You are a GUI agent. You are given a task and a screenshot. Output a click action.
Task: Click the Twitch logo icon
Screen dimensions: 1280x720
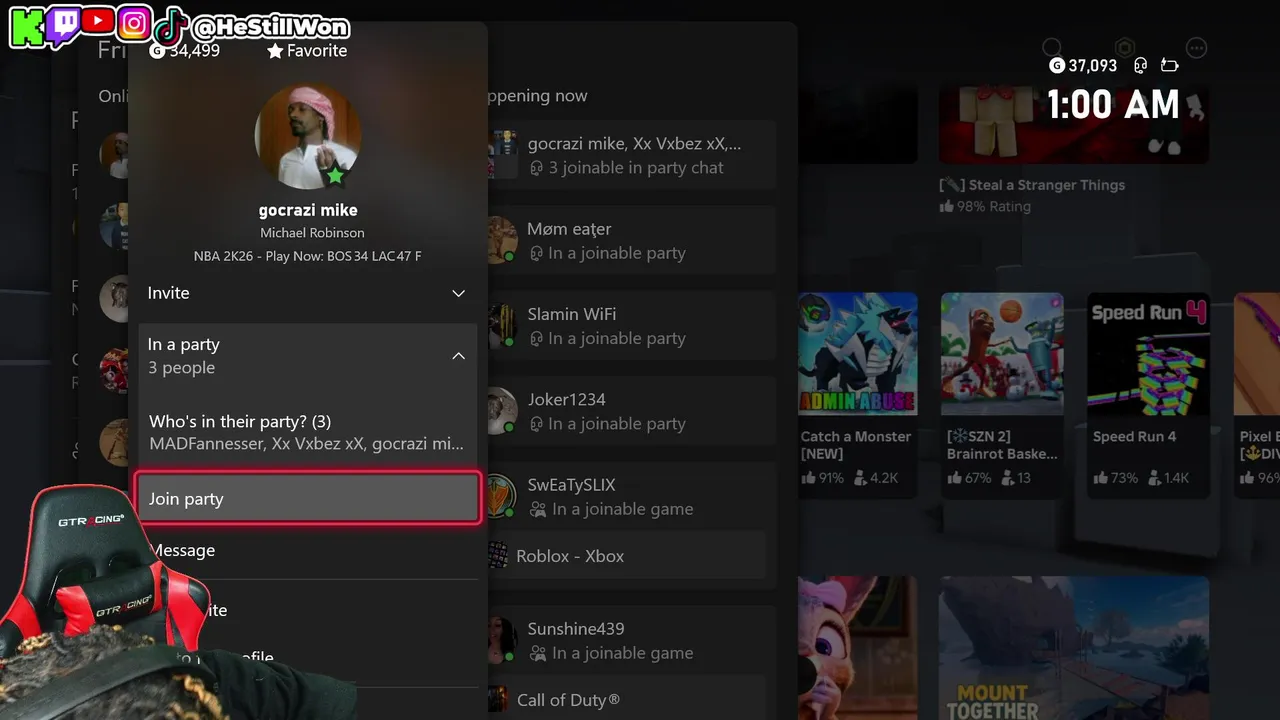(x=63, y=26)
